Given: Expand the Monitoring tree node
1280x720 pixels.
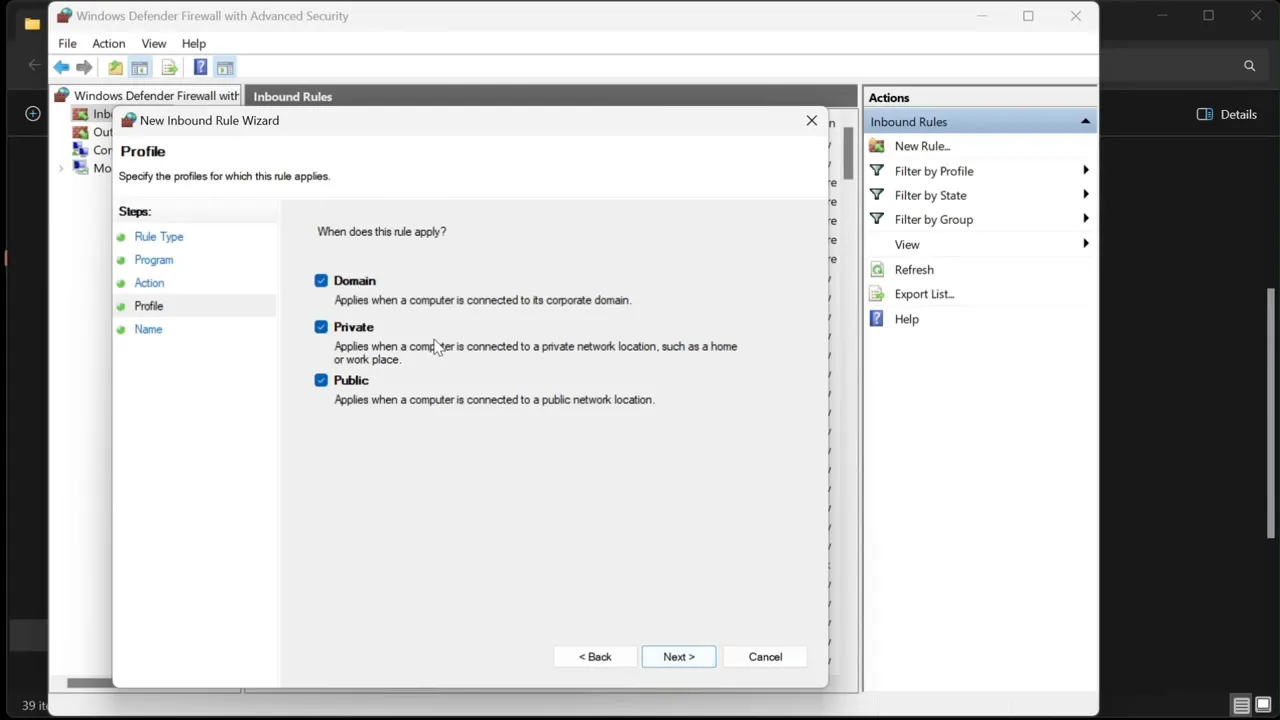Looking at the screenshot, I should (x=61, y=168).
